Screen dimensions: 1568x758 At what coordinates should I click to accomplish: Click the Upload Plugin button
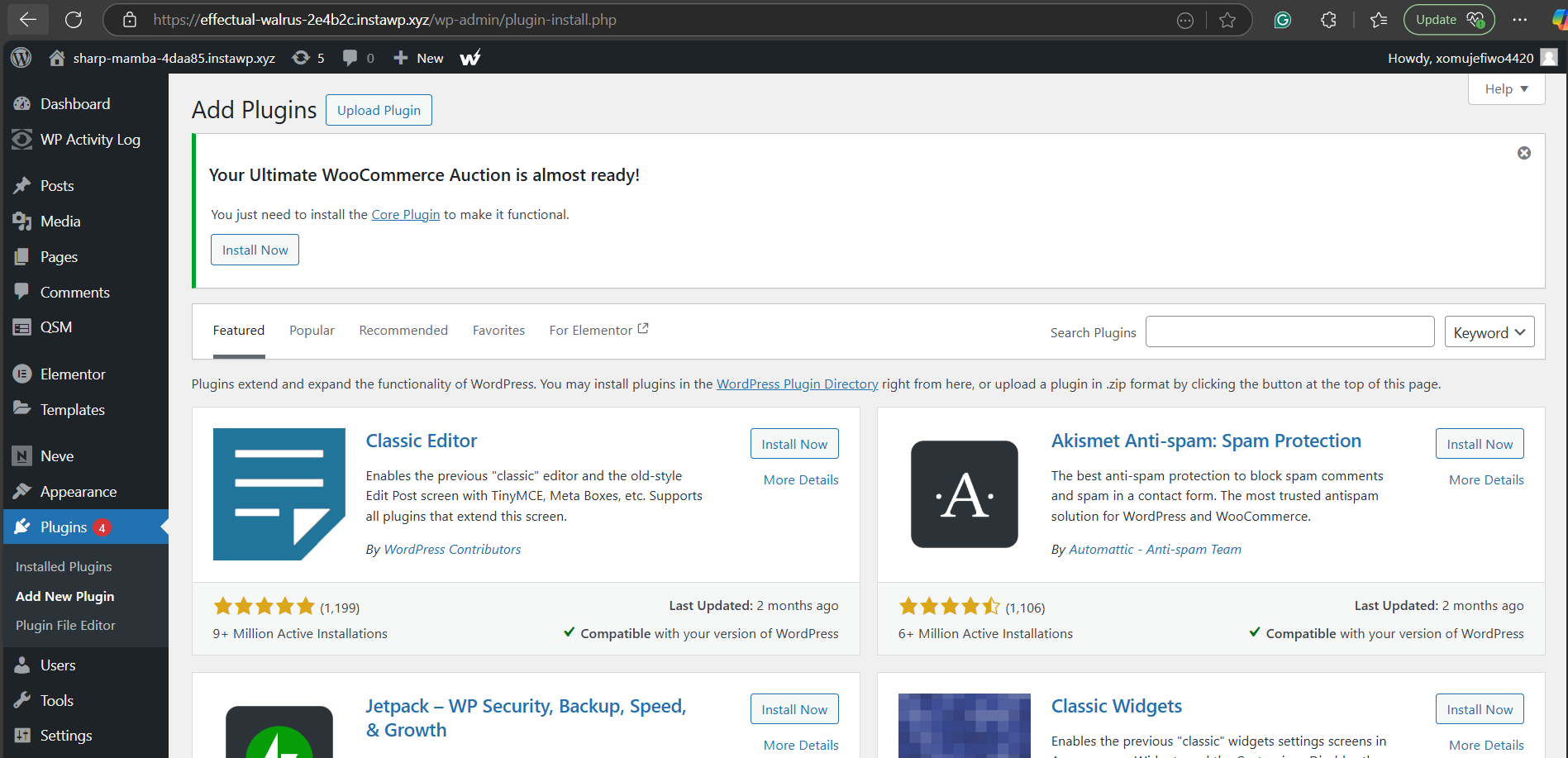379,110
